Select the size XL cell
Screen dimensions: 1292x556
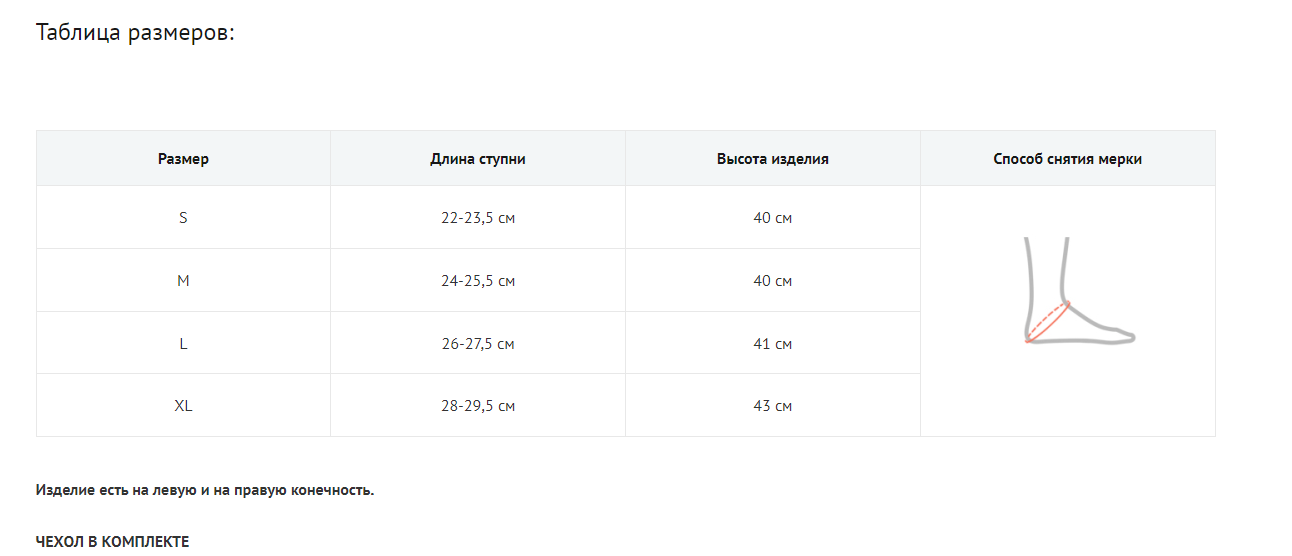[183, 406]
